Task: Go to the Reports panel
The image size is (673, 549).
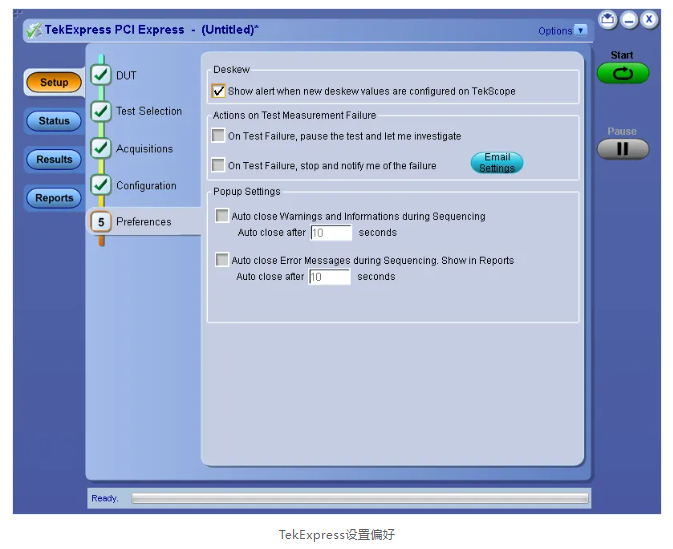Action: (x=54, y=198)
